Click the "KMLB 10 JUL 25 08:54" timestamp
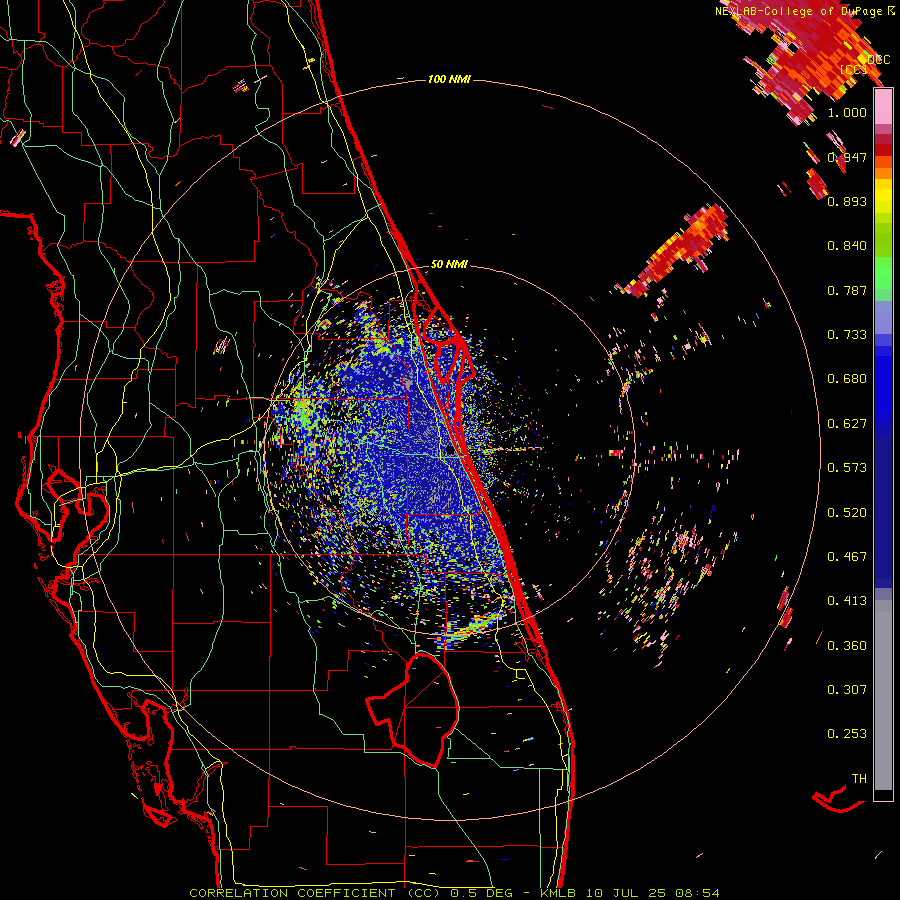Viewport: 900px width, 900px height. [630, 893]
